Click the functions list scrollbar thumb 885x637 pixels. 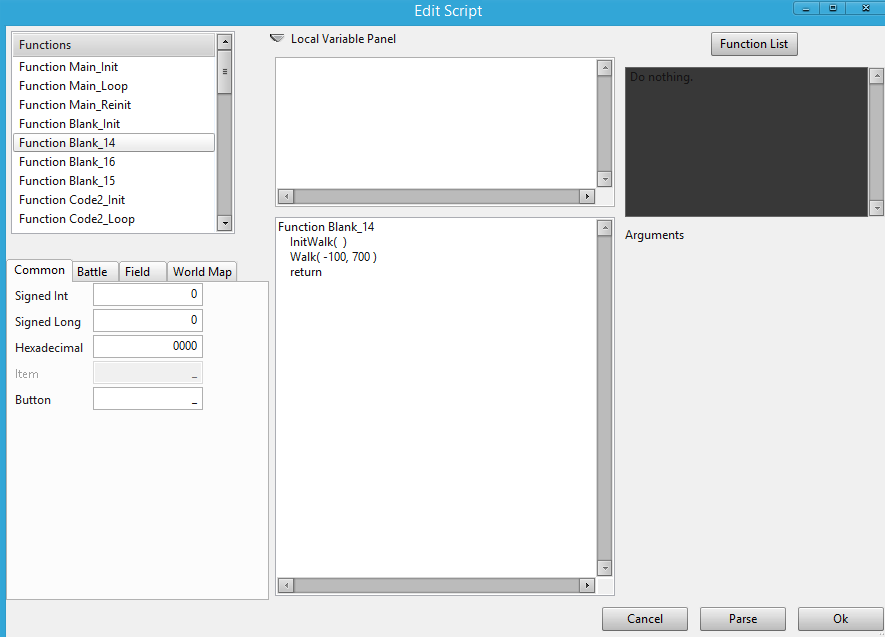pyautogui.click(x=225, y=72)
